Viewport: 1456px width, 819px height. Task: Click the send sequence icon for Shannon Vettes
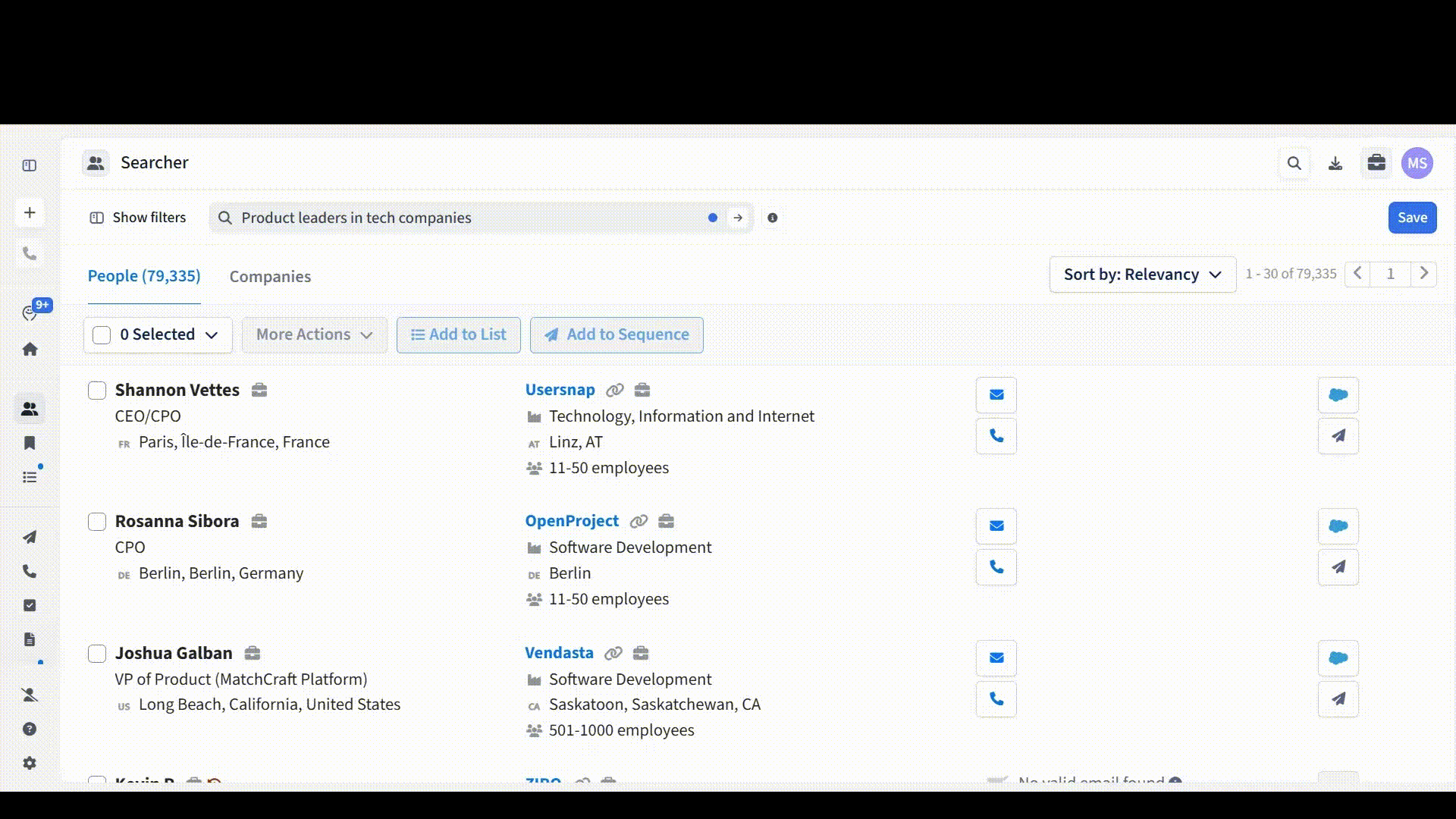pos(1338,436)
